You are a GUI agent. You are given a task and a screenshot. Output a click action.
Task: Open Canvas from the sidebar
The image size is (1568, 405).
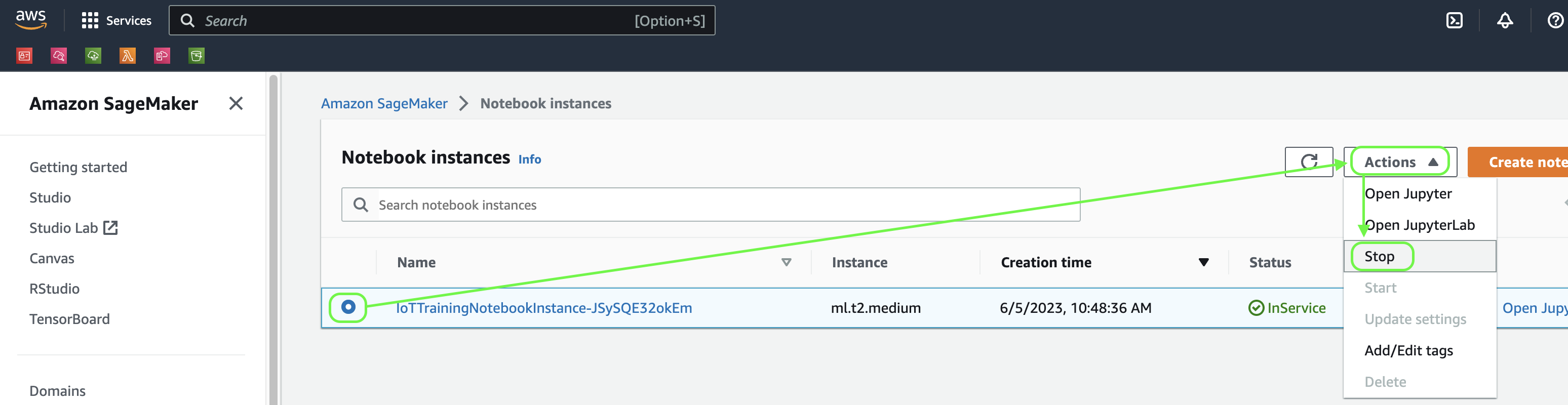tap(52, 259)
